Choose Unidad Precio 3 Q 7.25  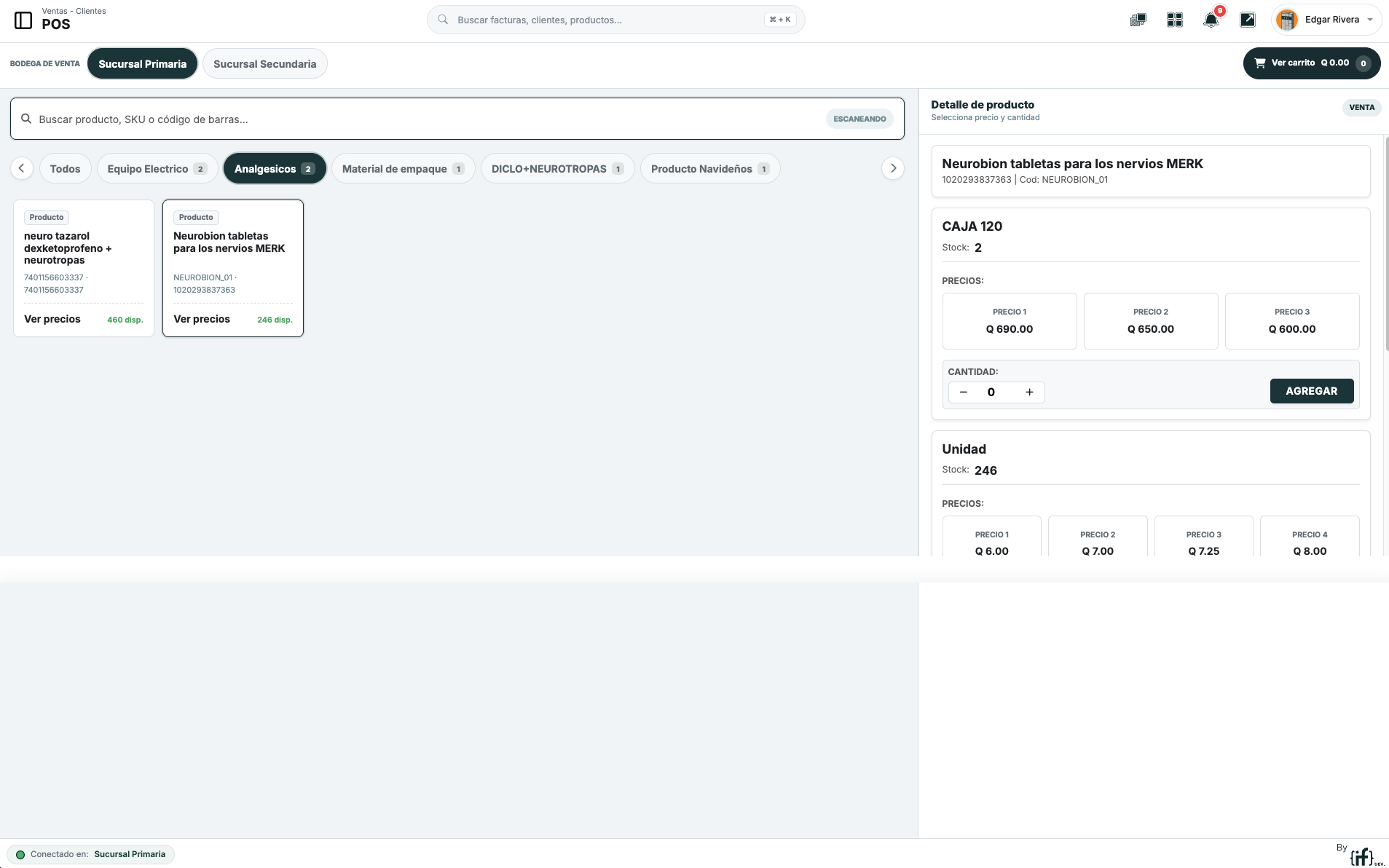pyautogui.click(x=1204, y=537)
